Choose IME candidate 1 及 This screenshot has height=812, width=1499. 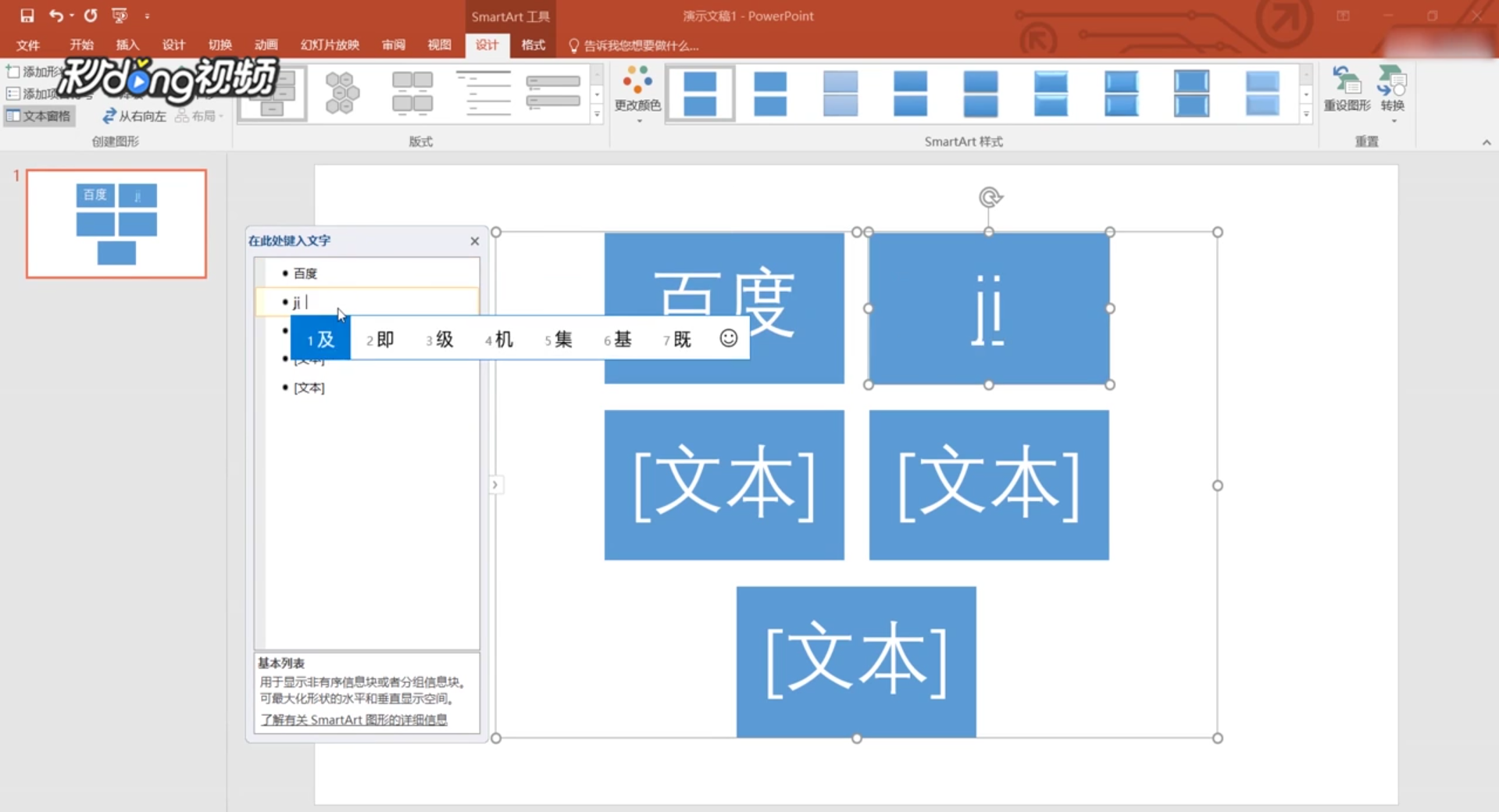tap(320, 339)
